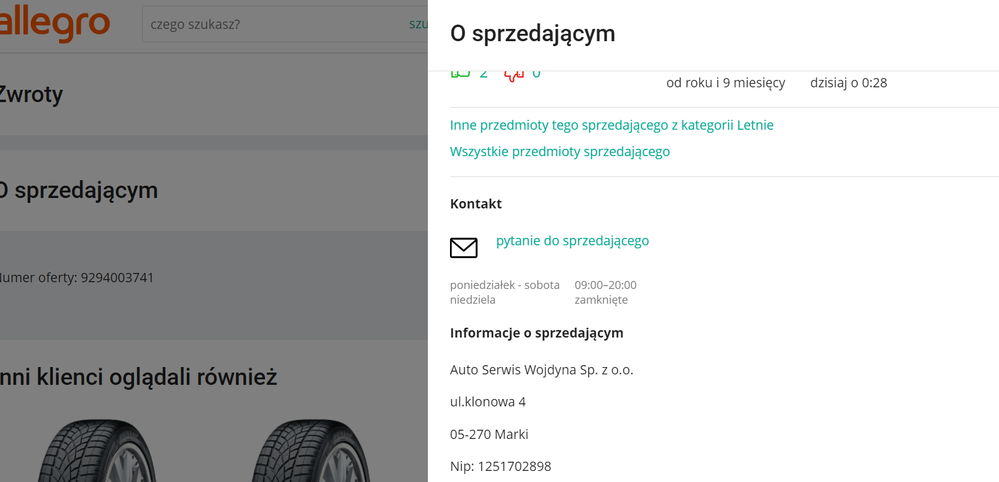Click 'Informacje o sprzedającym' heading

tap(536, 332)
